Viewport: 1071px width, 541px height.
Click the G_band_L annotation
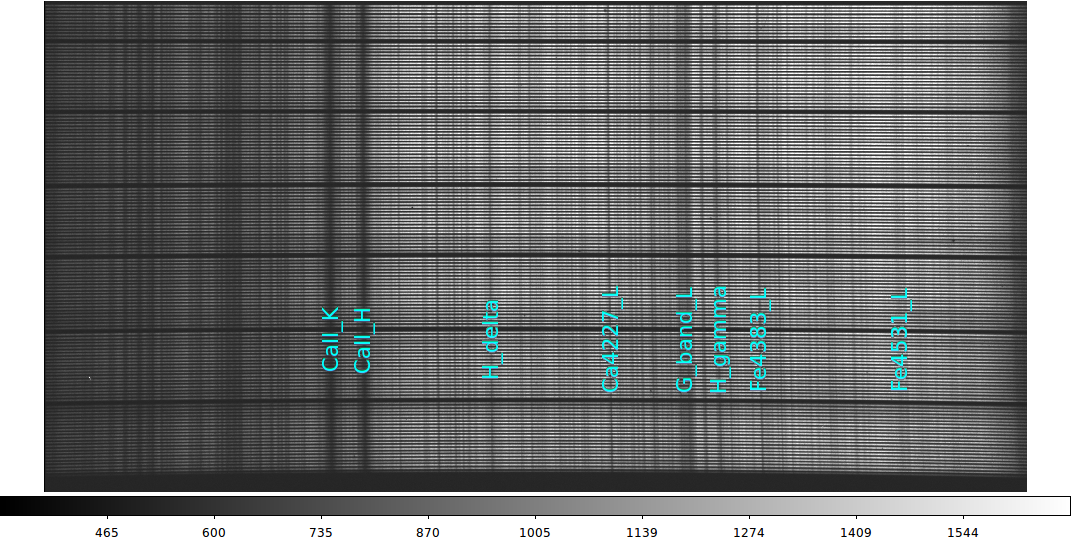point(686,339)
